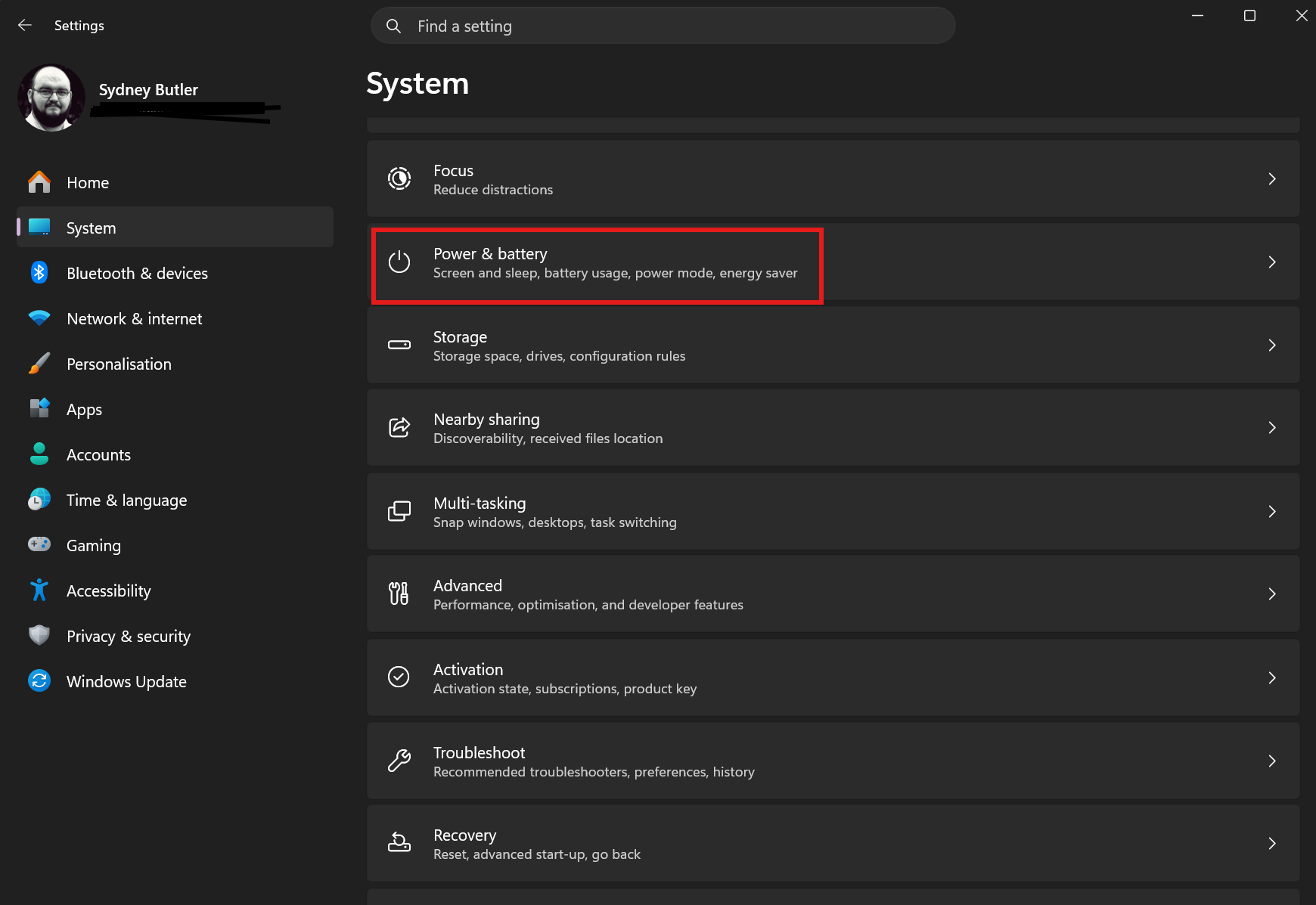Click the Activation checkmark icon
Image resolution: width=1316 pixels, height=905 pixels.
(399, 677)
